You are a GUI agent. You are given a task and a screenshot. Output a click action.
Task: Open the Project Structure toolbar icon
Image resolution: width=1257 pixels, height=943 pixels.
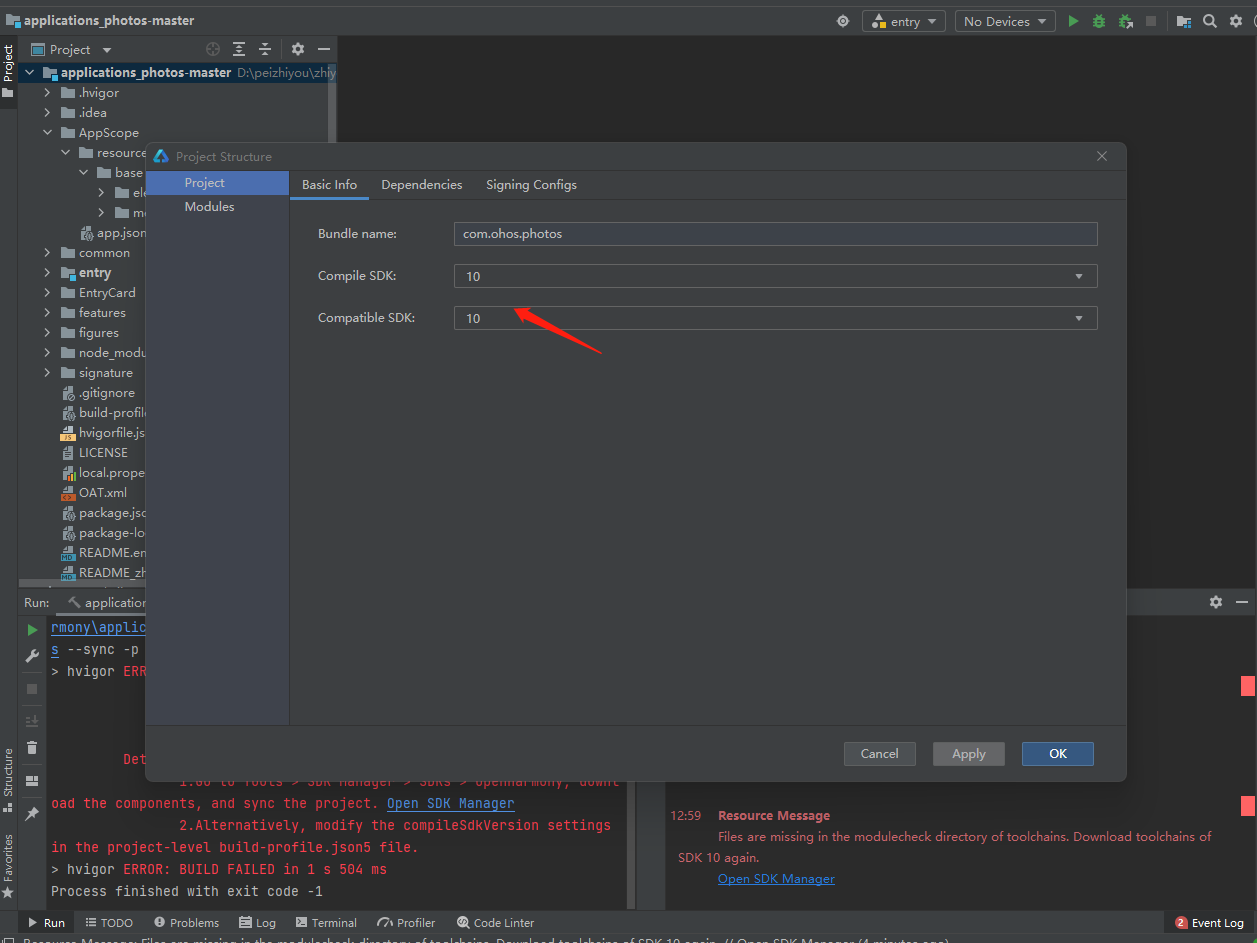1184,21
